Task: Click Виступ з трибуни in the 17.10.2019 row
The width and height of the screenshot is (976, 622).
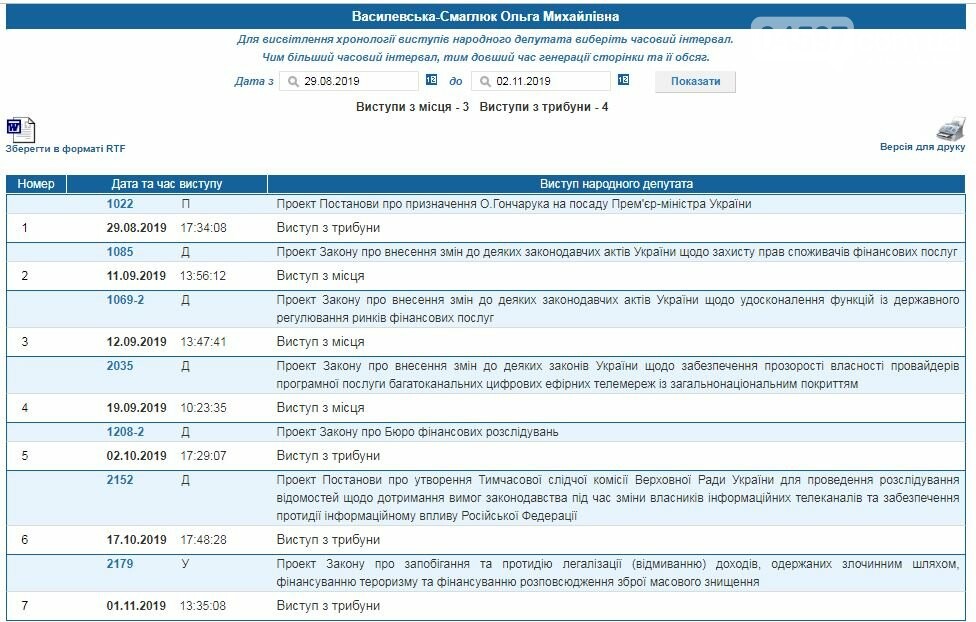Action: click(328, 540)
